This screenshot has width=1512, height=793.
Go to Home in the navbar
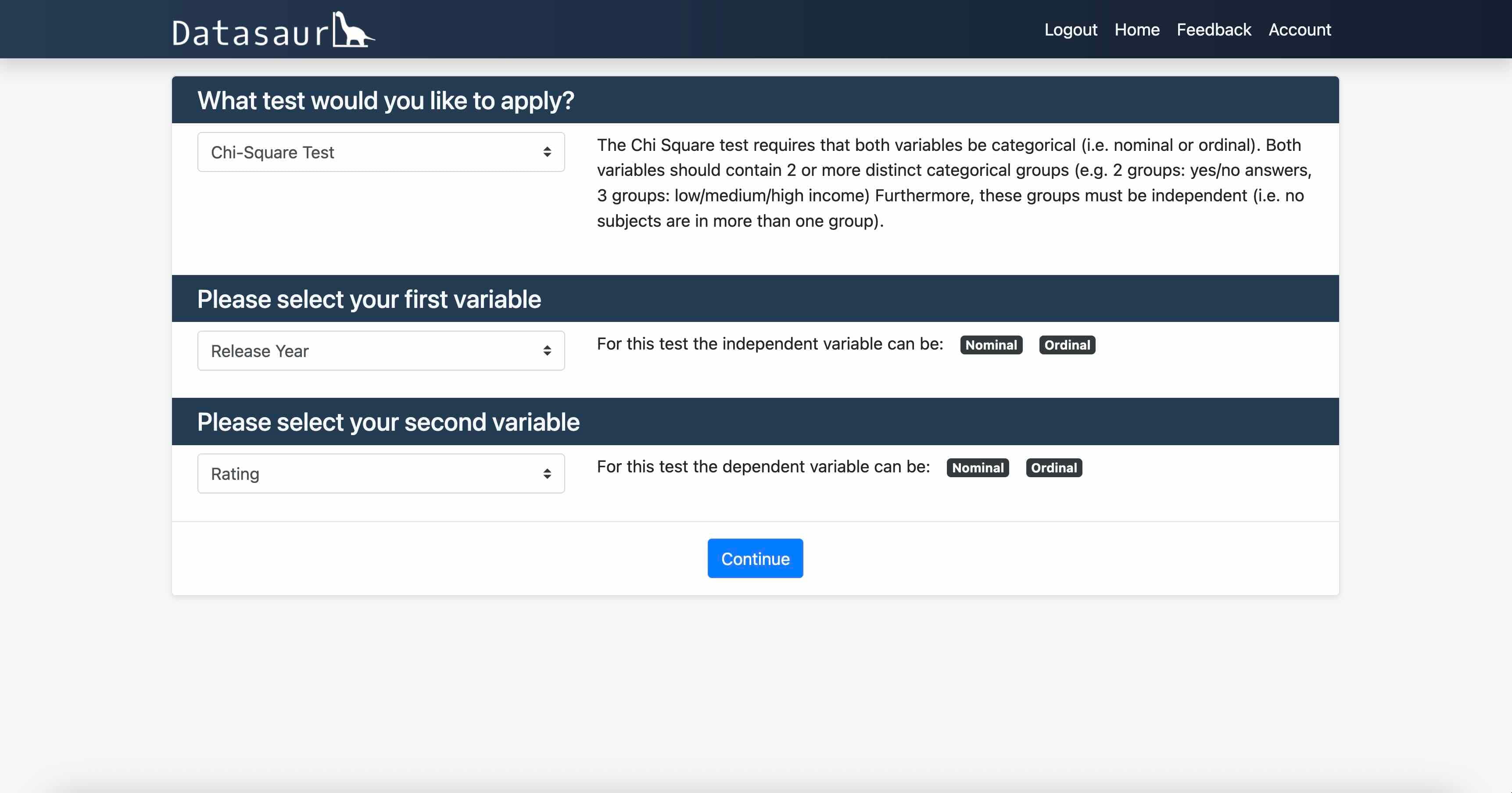coord(1137,30)
